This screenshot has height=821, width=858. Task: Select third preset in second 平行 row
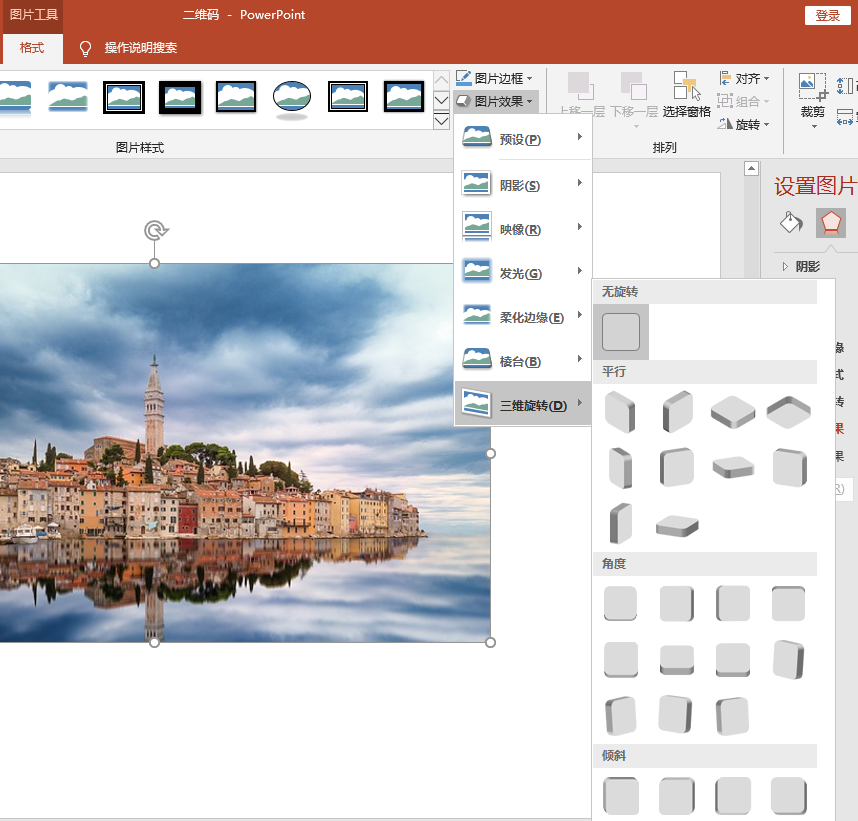pos(733,468)
